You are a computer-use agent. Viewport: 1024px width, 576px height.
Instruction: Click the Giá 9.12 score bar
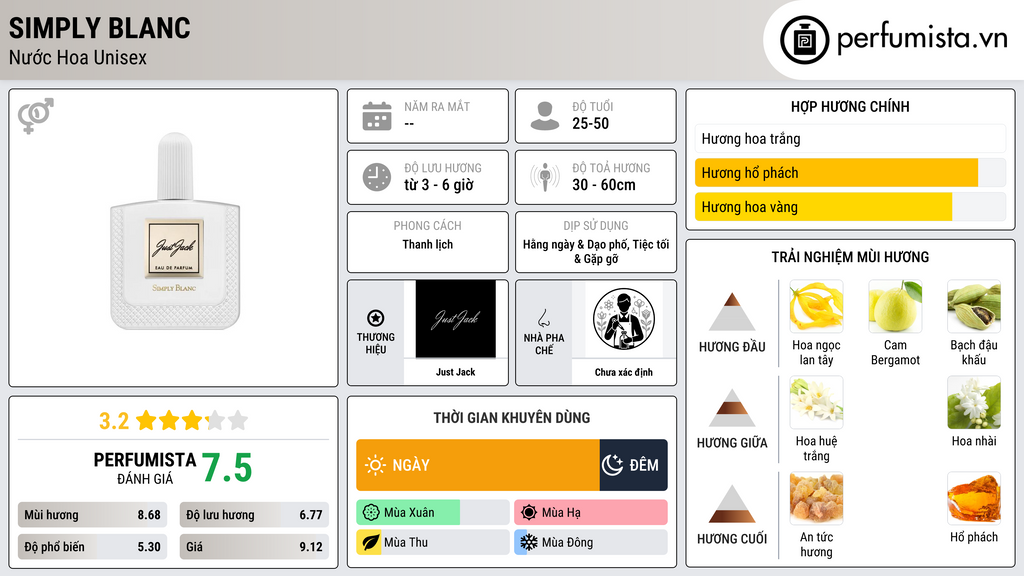point(255,547)
